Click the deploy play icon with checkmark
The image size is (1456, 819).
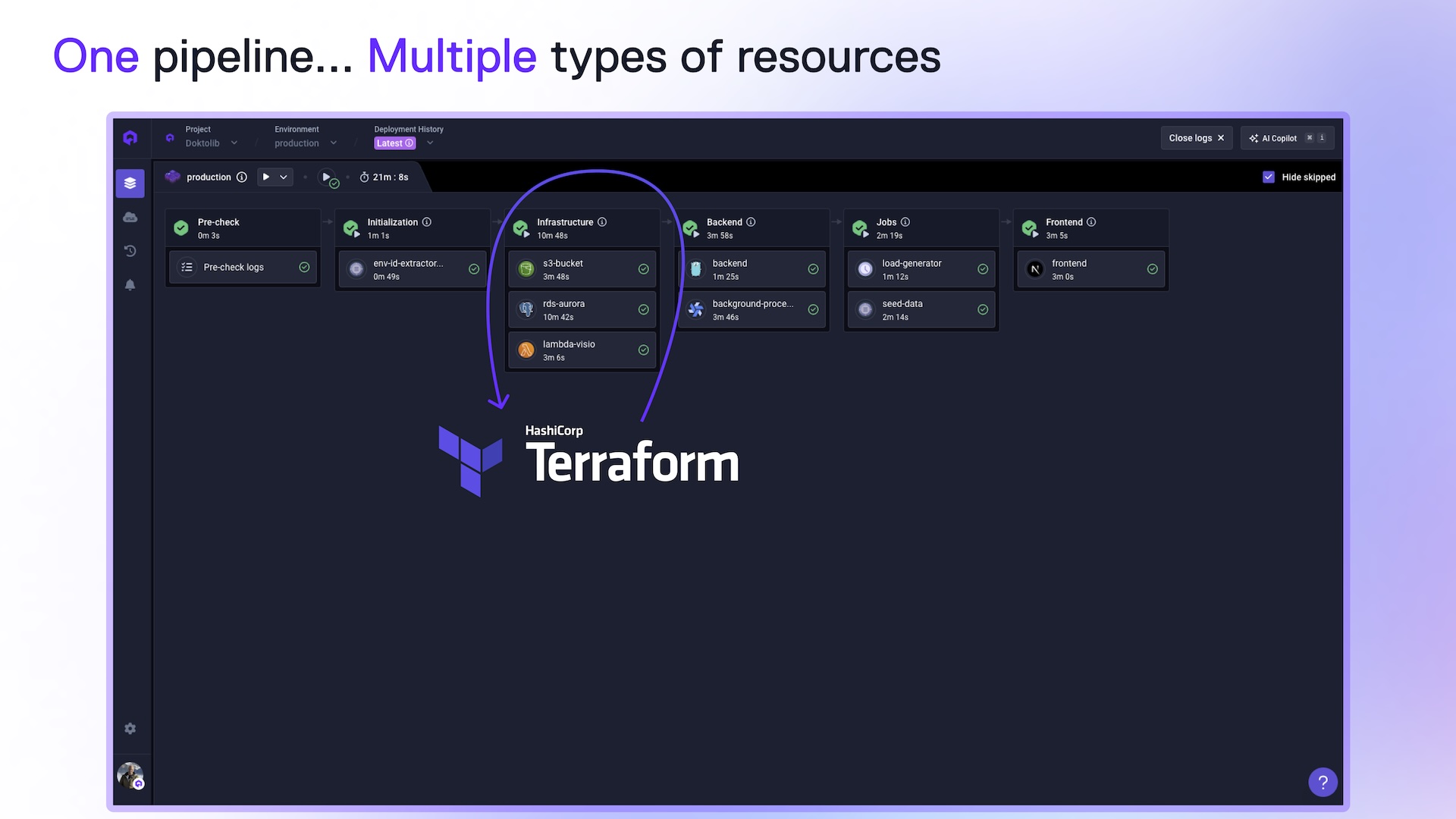(328, 177)
